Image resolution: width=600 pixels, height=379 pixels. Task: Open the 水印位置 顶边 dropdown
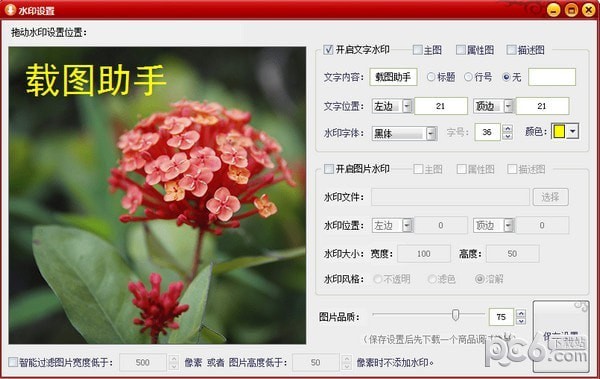click(508, 225)
